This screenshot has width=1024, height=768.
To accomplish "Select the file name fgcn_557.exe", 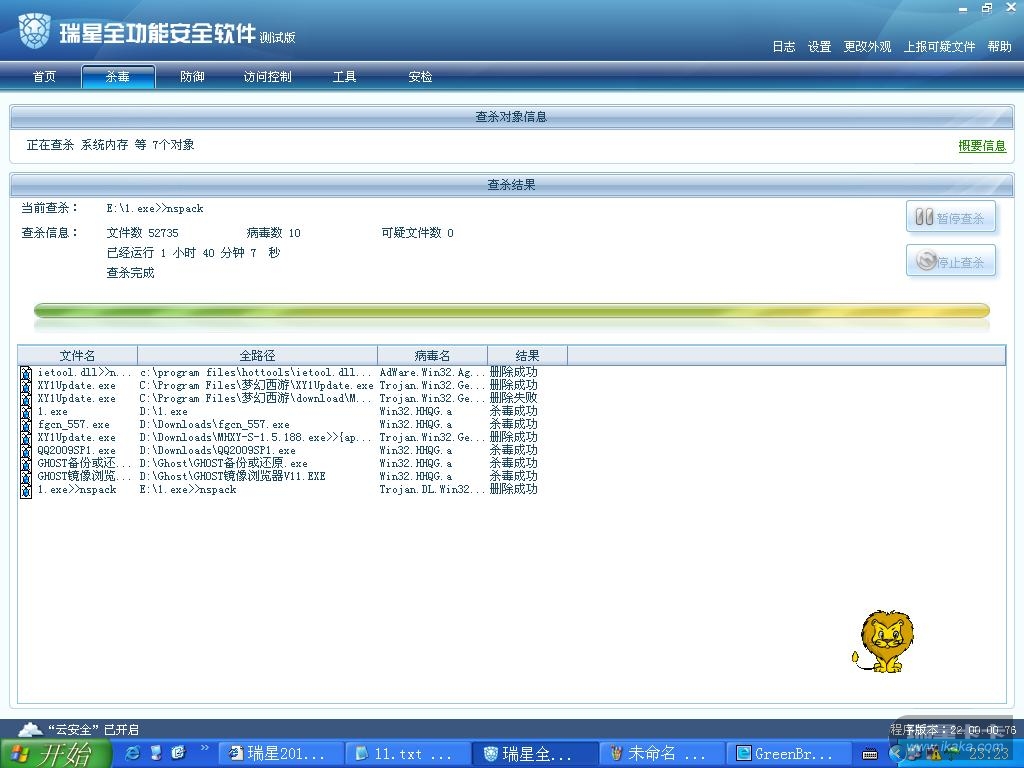I will pyautogui.click(x=73, y=424).
